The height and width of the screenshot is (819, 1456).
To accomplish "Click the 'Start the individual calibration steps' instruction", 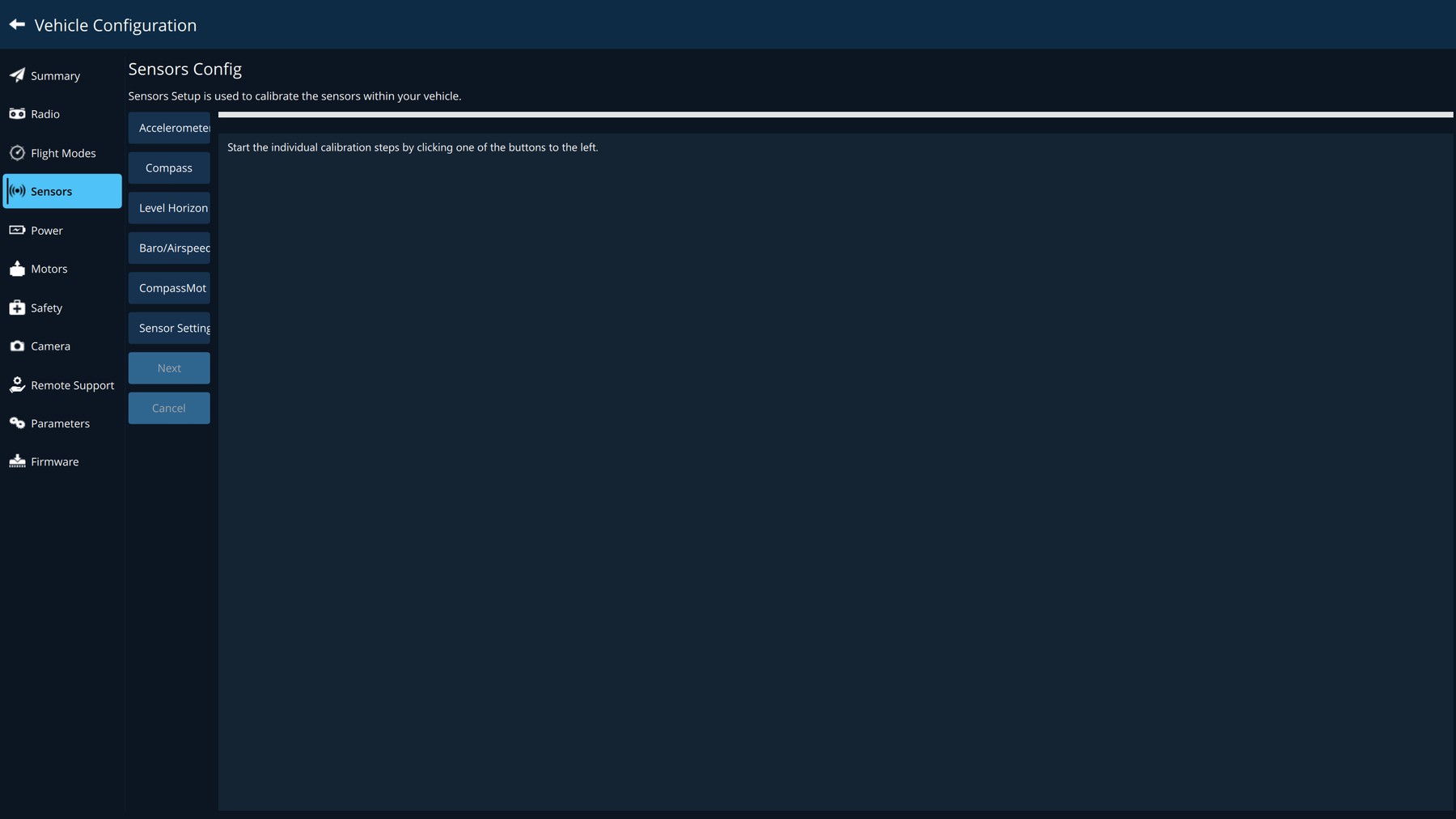I will 413,147.
